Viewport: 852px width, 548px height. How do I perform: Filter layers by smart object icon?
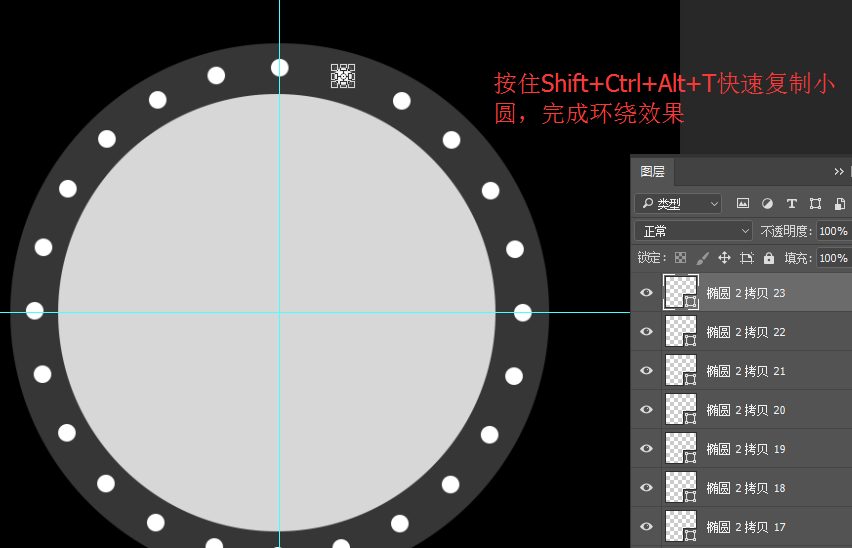(x=840, y=204)
